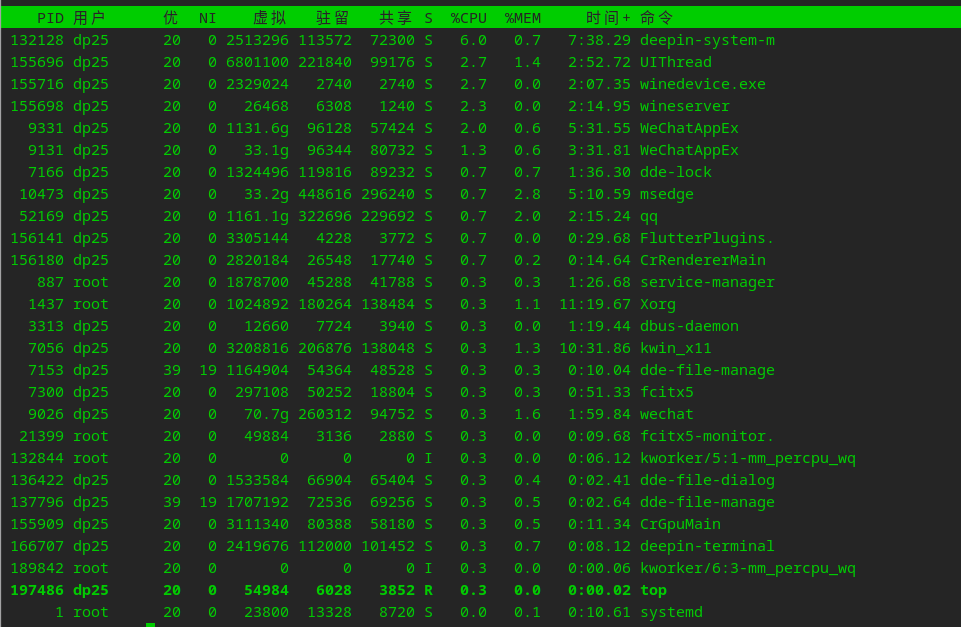The width and height of the screenshot is (961, 627).
Task: Select the bold top command name
Action: click(653, 591)
